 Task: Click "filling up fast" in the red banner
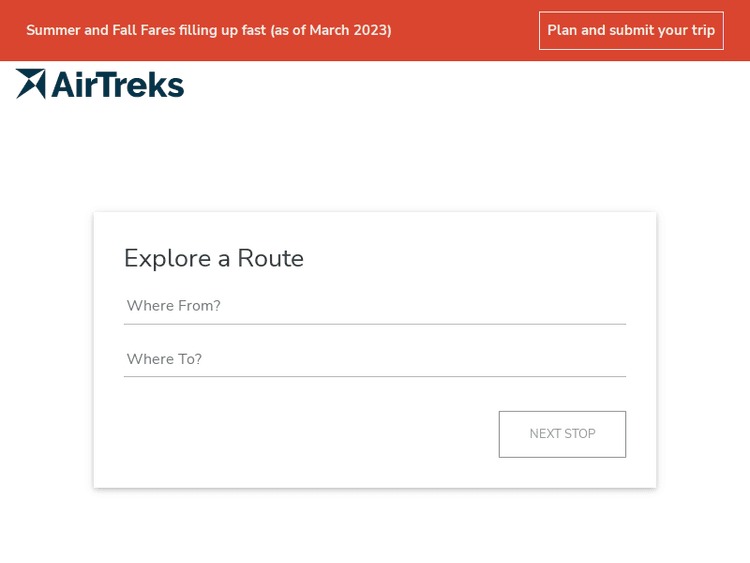(222, 30)
